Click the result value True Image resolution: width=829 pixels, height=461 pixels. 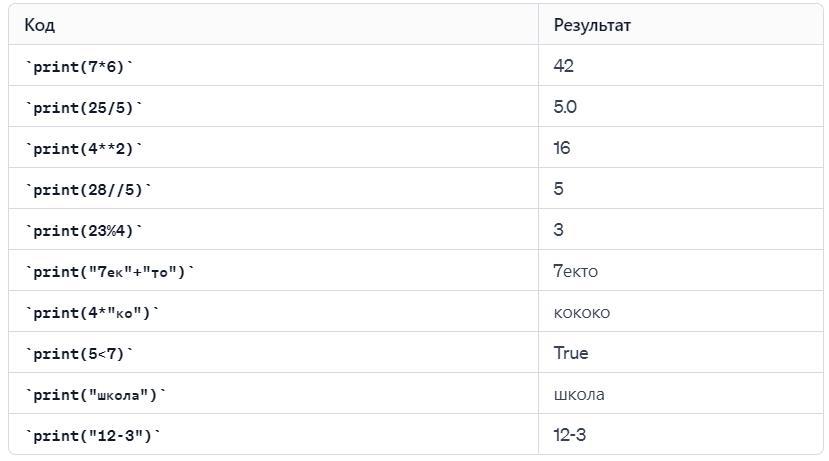pyautogui.click(x=571, y=353)
